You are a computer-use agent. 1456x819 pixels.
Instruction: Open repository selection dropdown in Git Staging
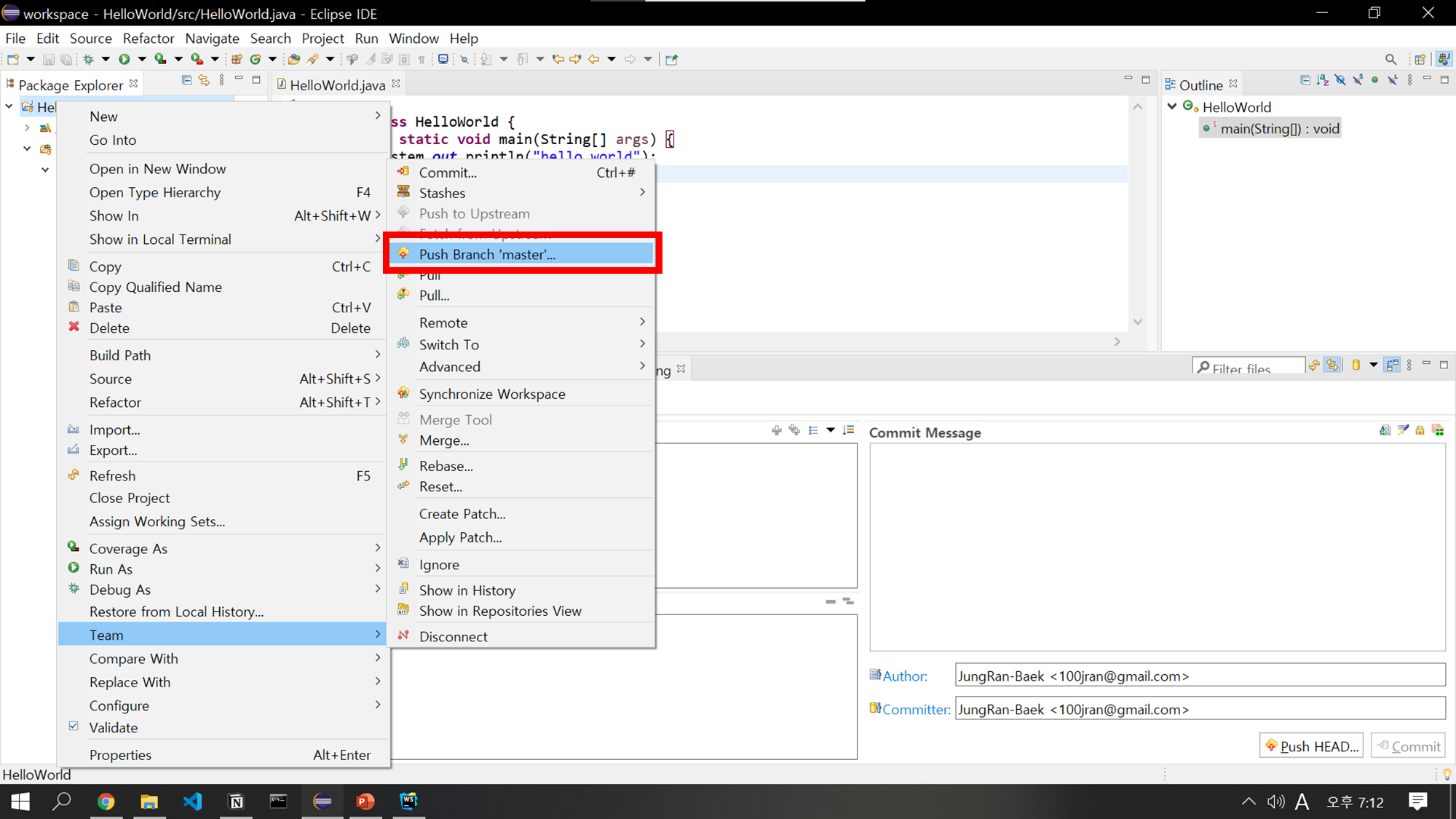[1374, 365]
